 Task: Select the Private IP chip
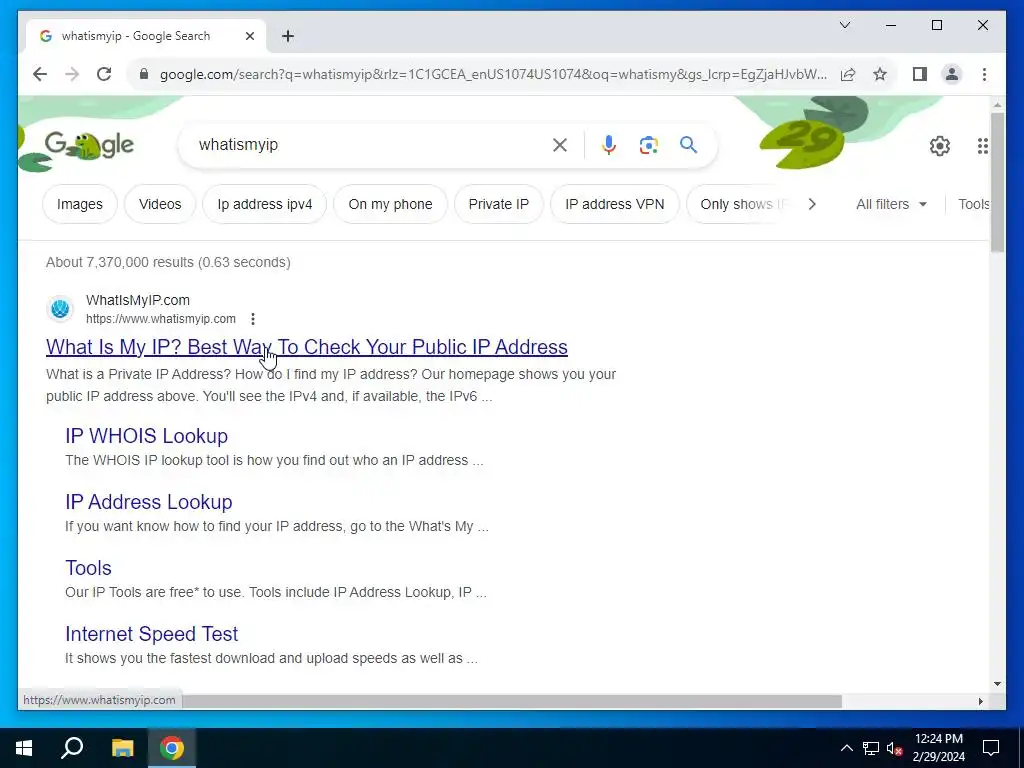[498, 204]
